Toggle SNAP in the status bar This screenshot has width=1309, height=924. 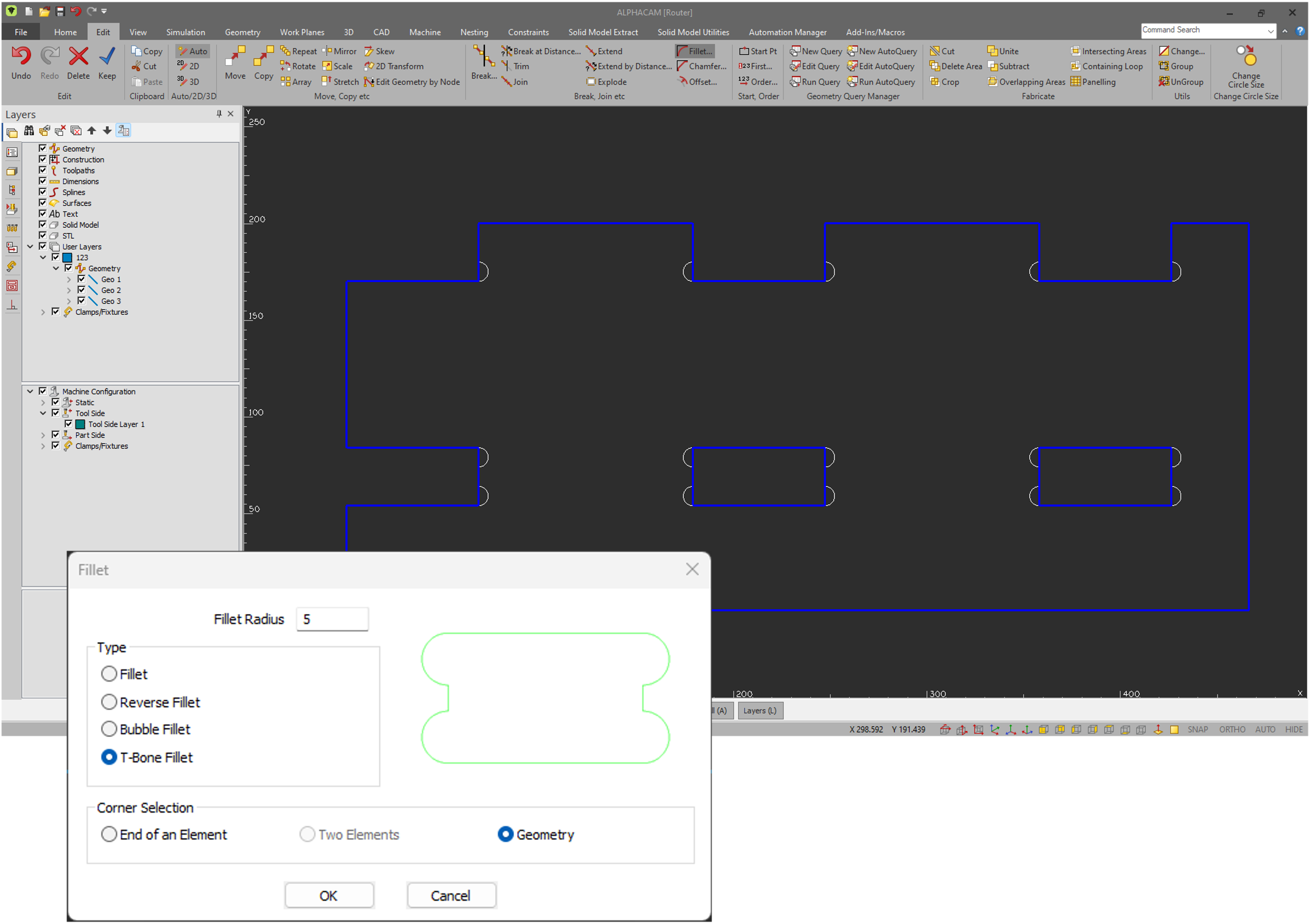1197,729
